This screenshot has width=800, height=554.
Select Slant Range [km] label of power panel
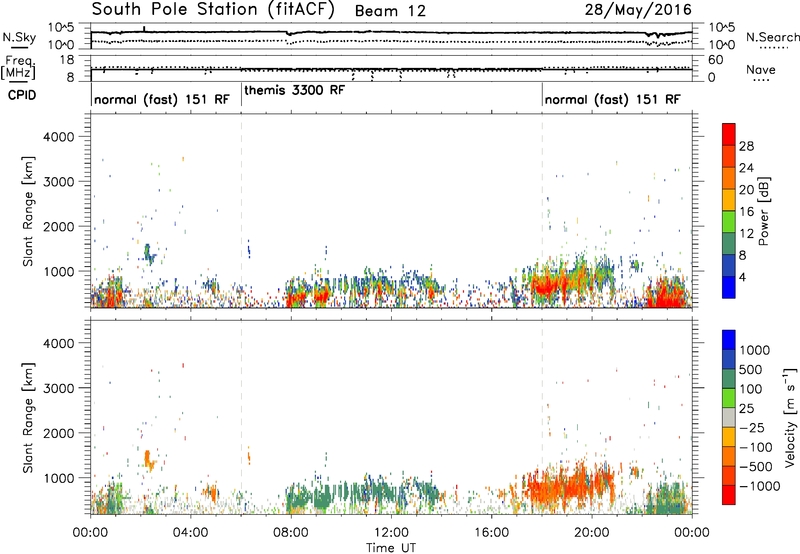(x=28, y=211)
